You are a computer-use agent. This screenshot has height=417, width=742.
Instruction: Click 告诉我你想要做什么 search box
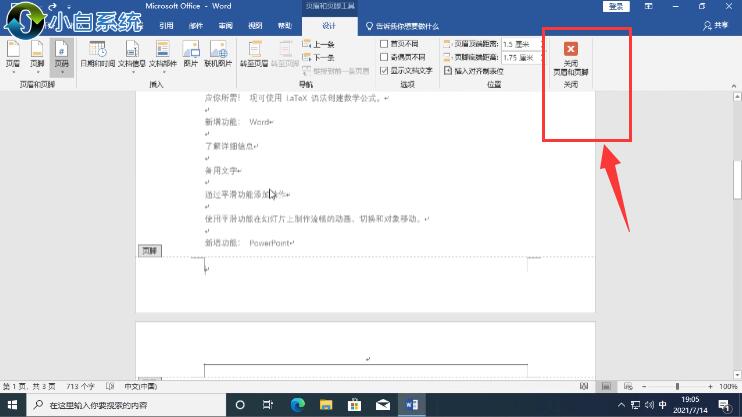403,26
